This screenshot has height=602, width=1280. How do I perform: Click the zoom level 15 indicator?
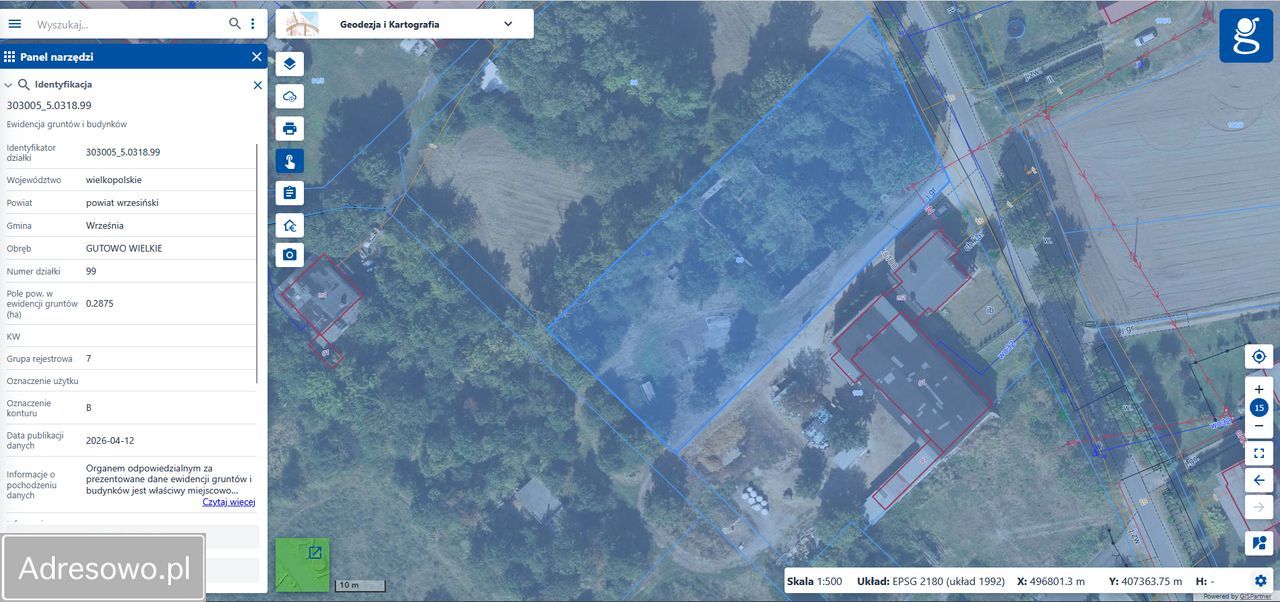point(1259,407)
